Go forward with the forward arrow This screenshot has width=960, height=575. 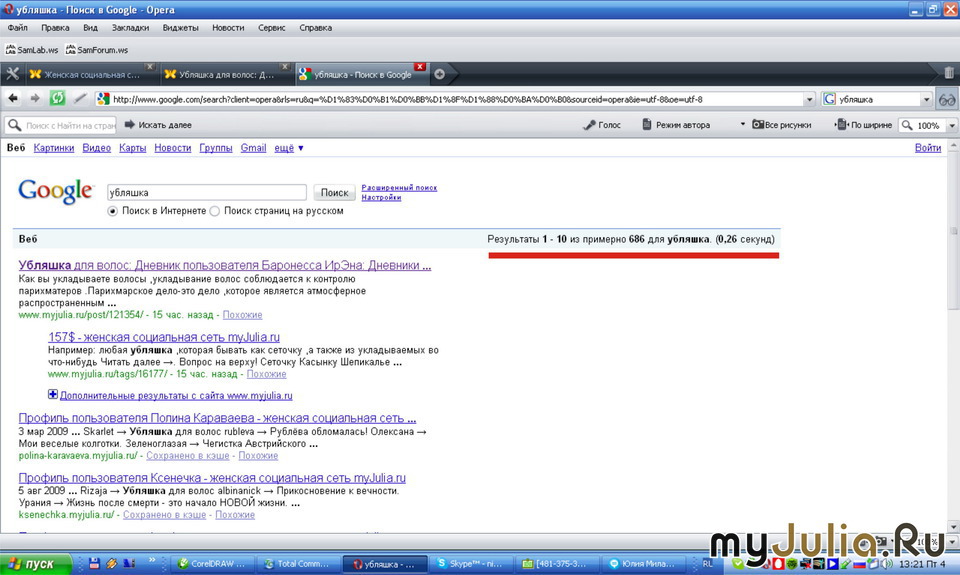[x=35, y=98]
